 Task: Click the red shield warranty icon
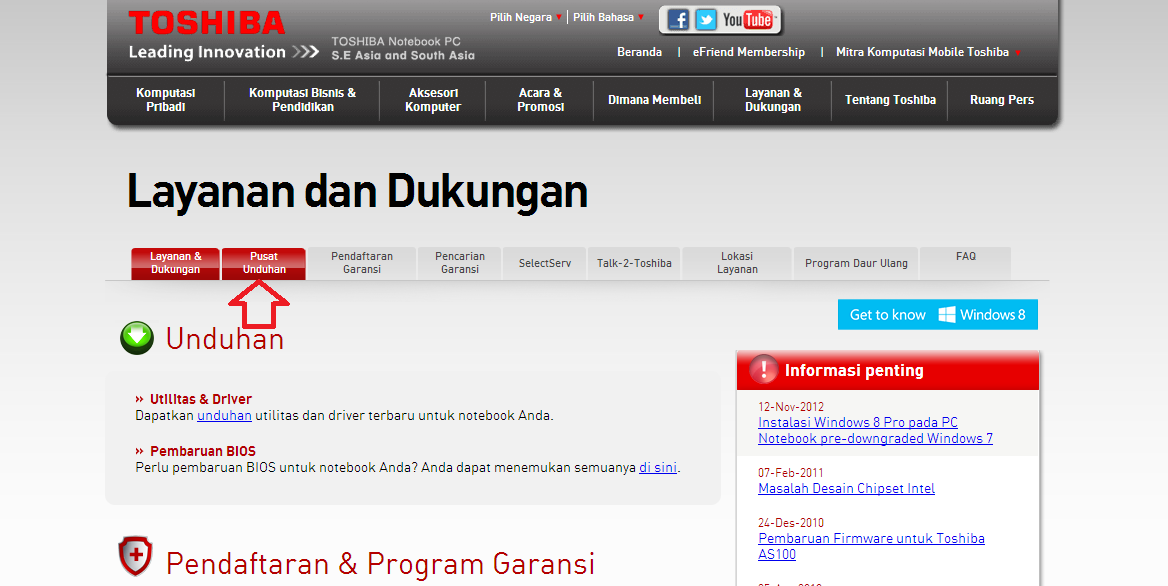coord(136,556)
